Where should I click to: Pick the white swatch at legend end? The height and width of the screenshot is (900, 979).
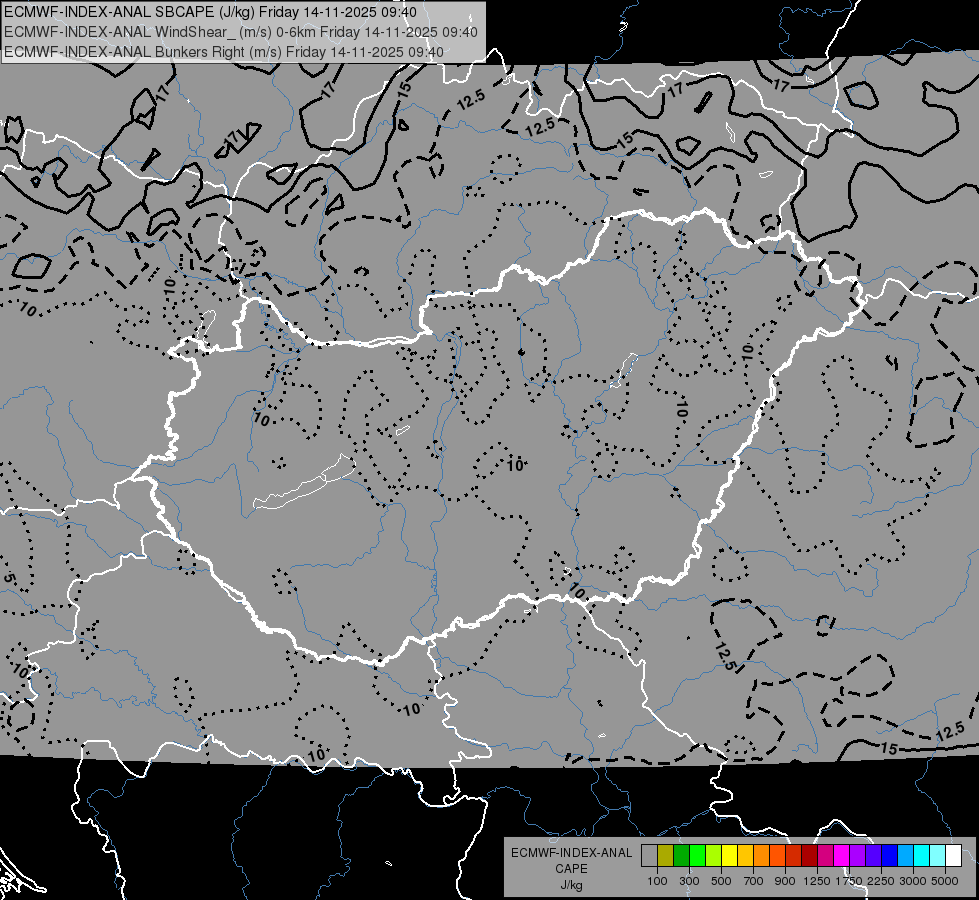click(x=954, y=855)
